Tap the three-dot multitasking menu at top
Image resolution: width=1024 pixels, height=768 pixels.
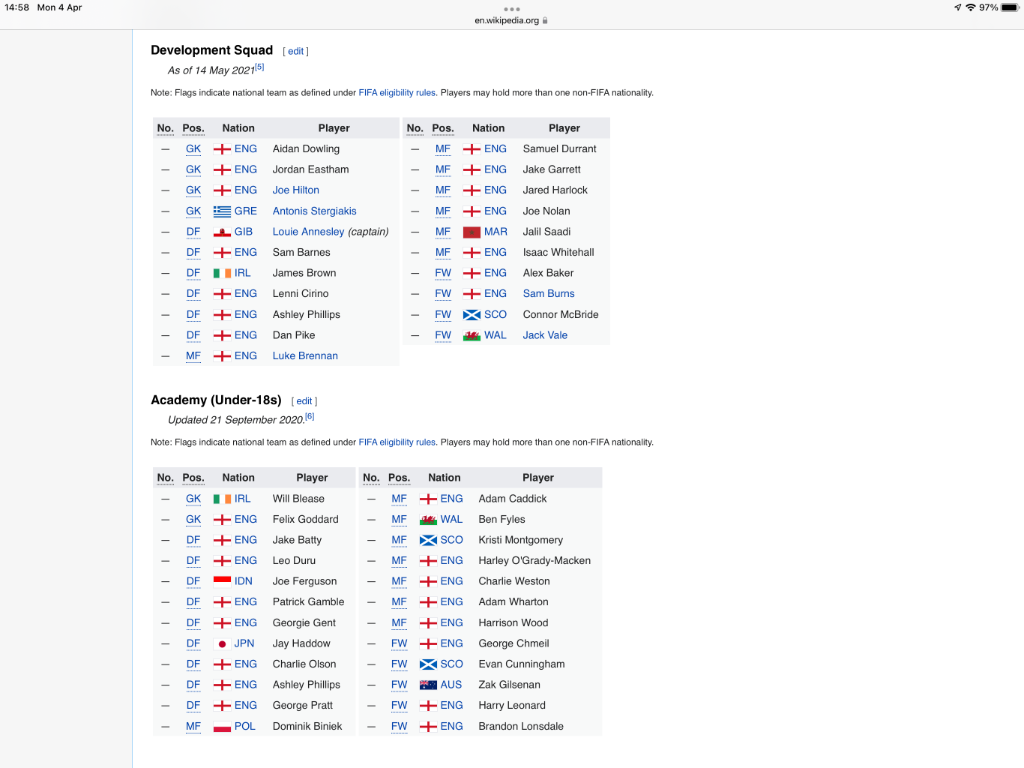[x=512, y=9]
